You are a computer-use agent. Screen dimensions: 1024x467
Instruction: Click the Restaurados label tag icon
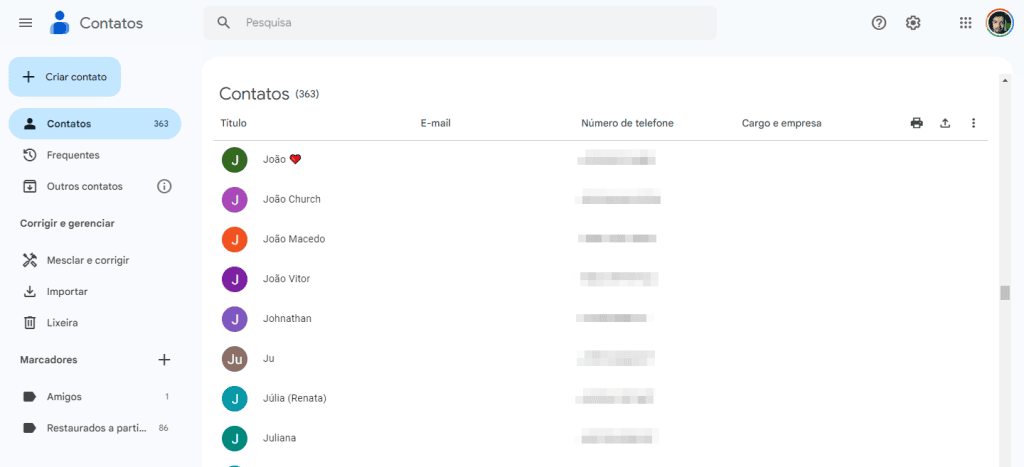point(29,428)
